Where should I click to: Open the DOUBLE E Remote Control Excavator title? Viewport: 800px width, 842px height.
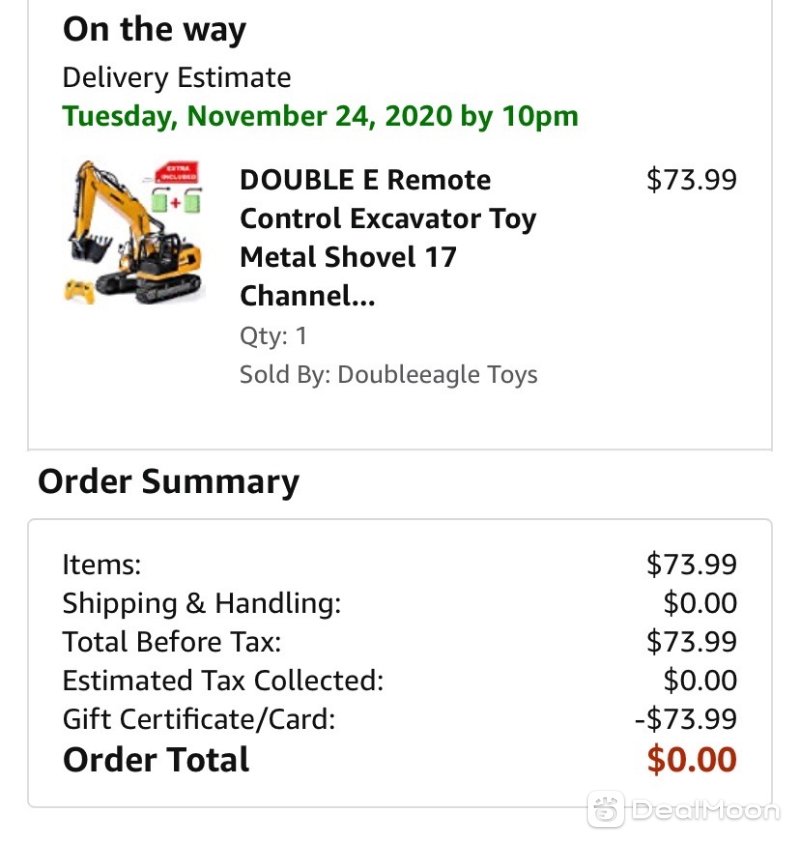point(388,237)
